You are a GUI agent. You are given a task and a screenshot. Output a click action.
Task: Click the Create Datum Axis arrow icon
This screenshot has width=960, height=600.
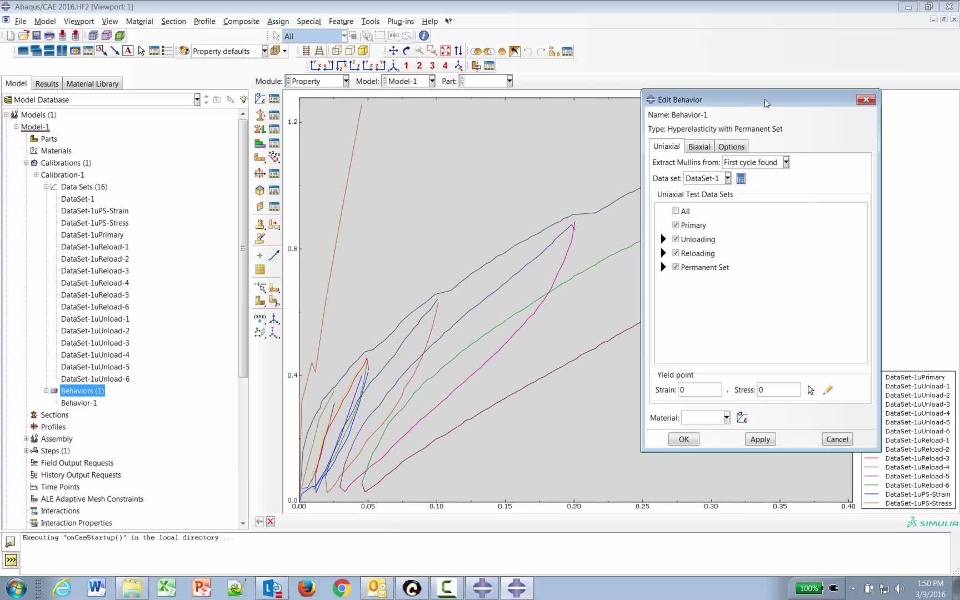click(274, 255)
